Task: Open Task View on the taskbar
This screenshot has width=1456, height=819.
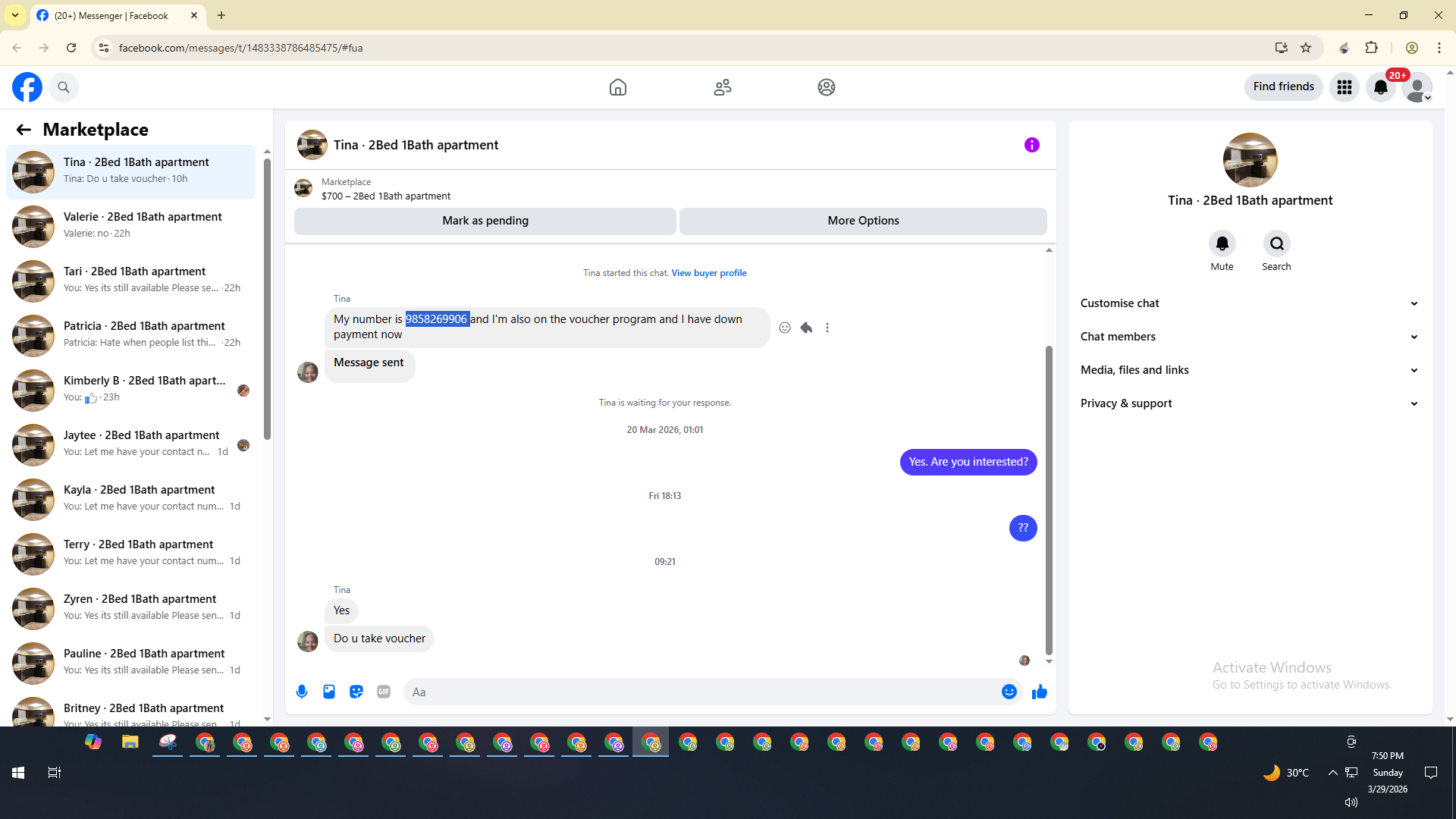Action: [55, 773]
